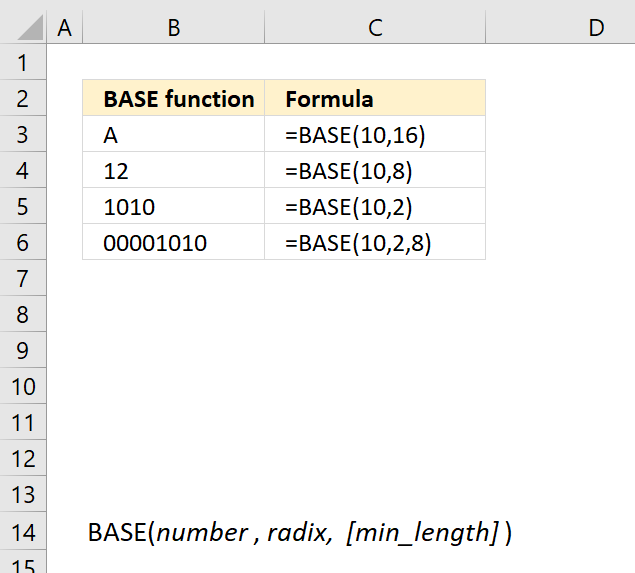635x573 pixels.
Task: Select column C header
Action: (375, 27)
